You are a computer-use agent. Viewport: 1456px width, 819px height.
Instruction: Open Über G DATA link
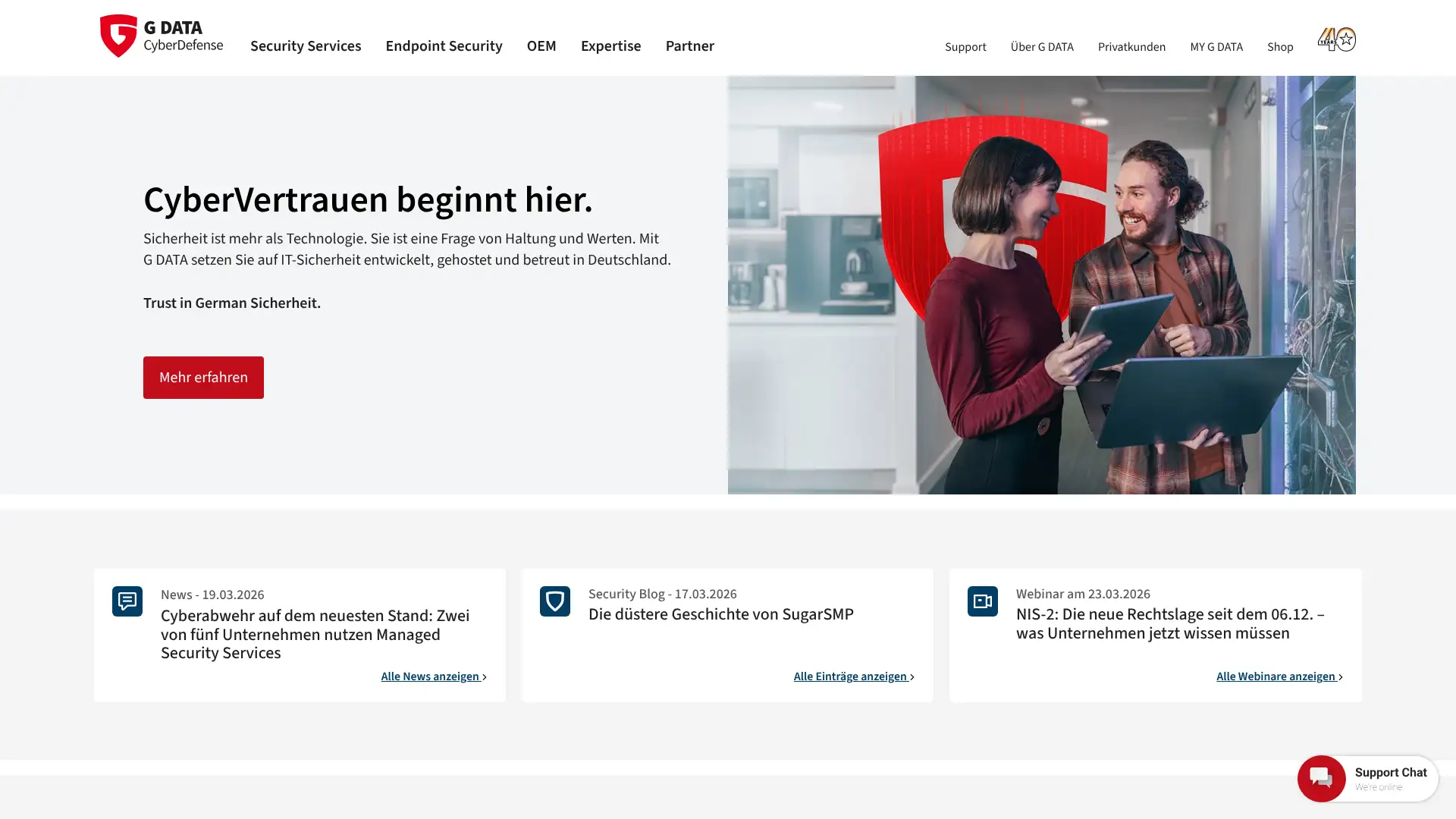pyautogui.click(x=1042, y=47)
